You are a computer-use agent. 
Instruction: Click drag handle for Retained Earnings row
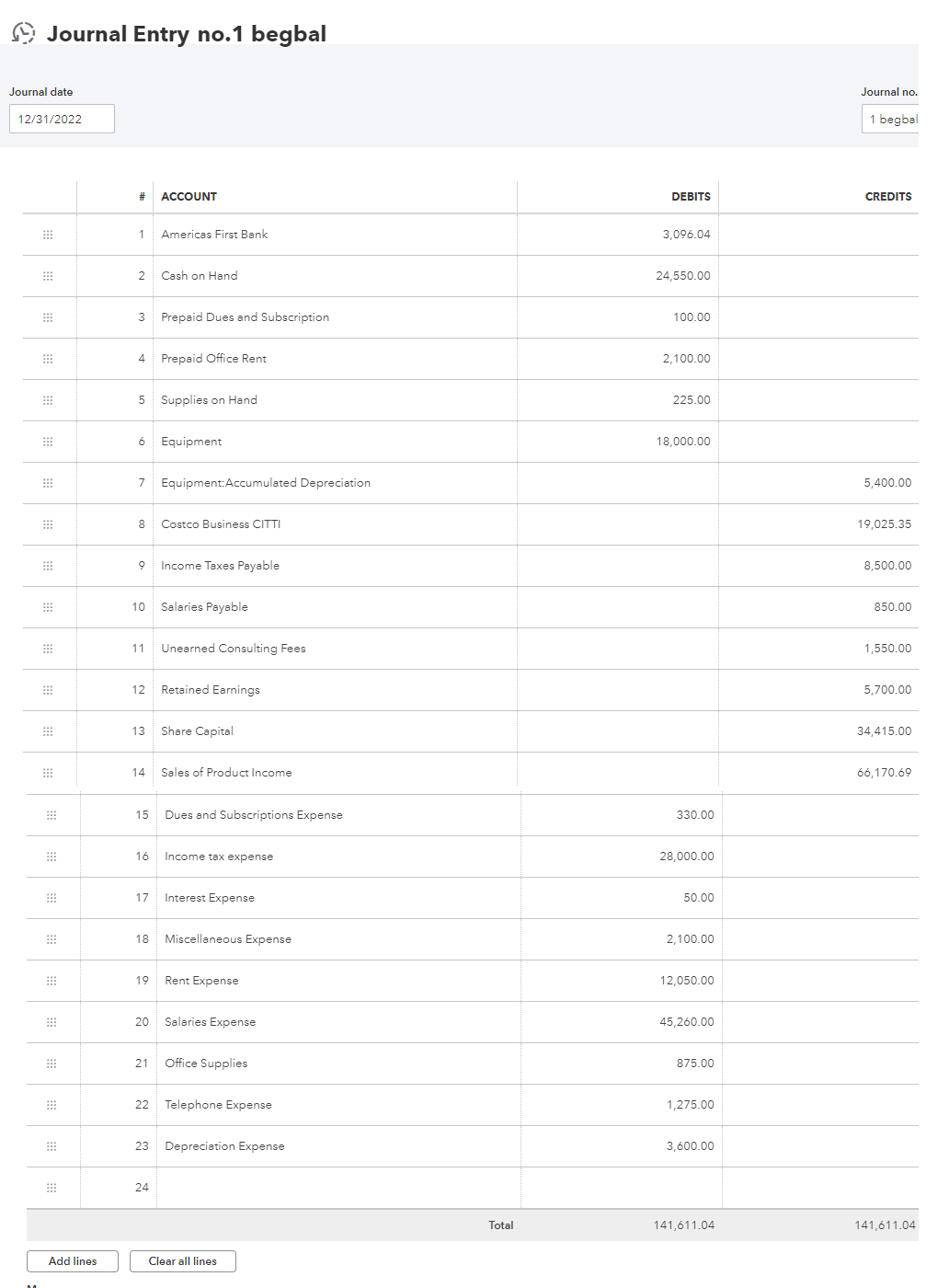[x=48, y=690]
